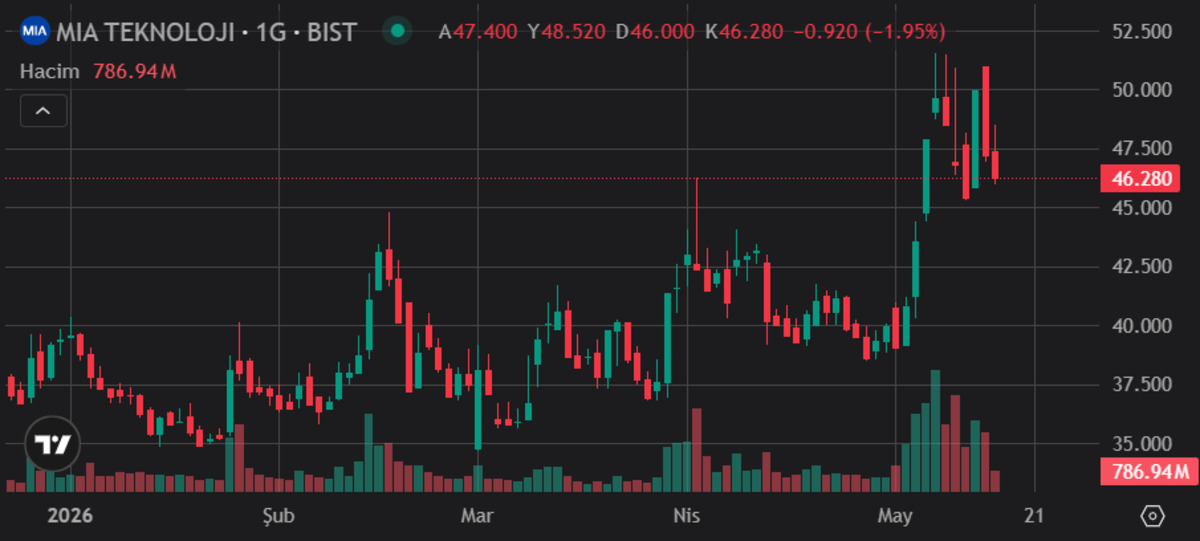
Task: Click the Mar time axis label
Action: pyautogui.click(x=477, y=516)
